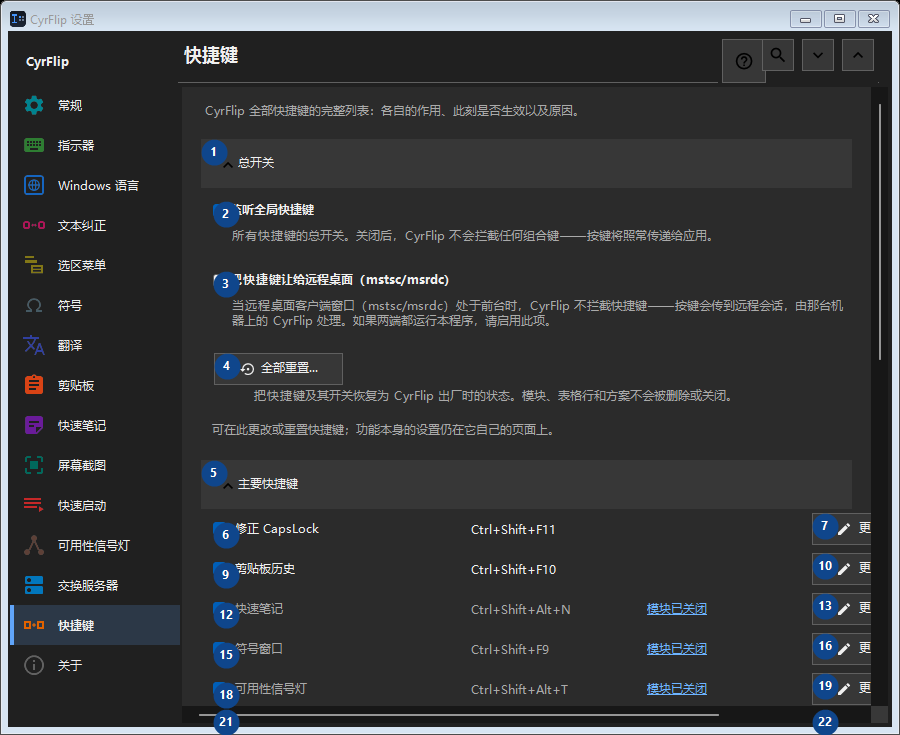Open 模块已关闭 link for 快速笔记 row
The width and height of the screenshot is (900, 735).
tap(677, 609)
